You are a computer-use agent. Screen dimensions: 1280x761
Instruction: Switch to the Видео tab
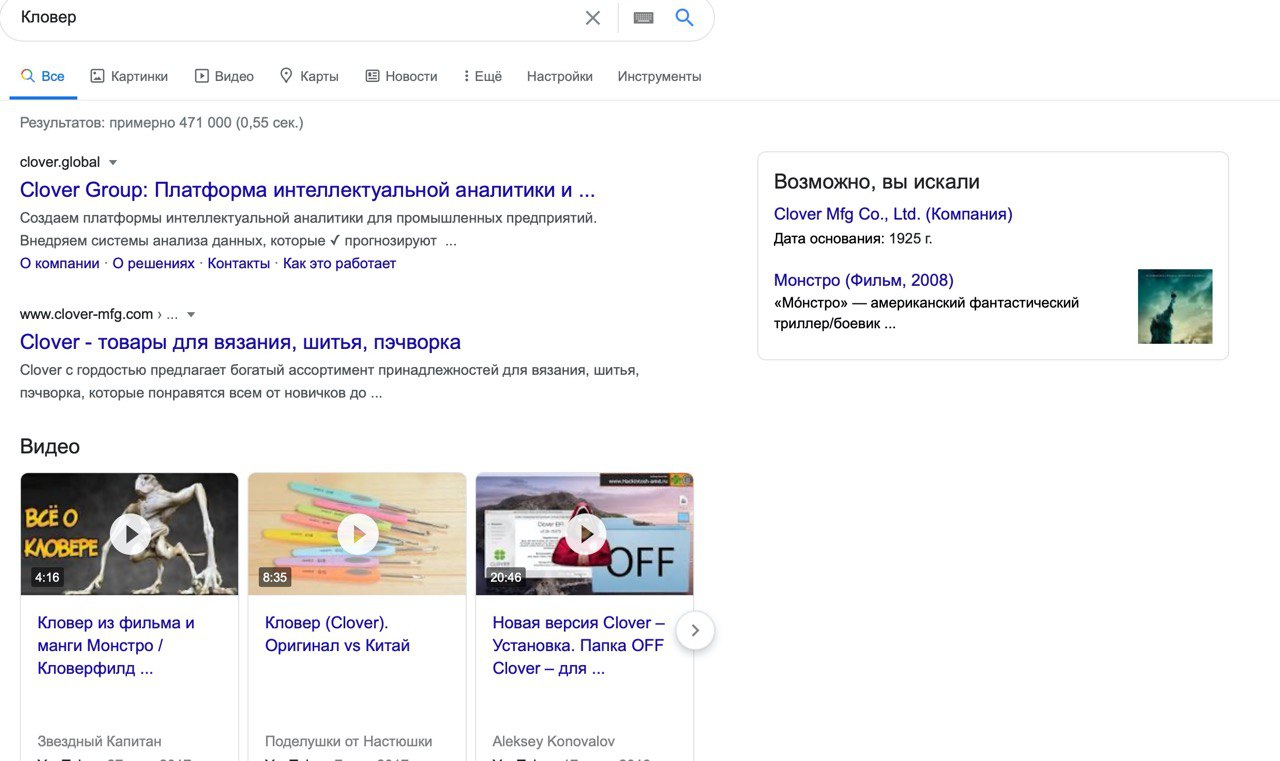pyautogui.click(x=224, y=76)
